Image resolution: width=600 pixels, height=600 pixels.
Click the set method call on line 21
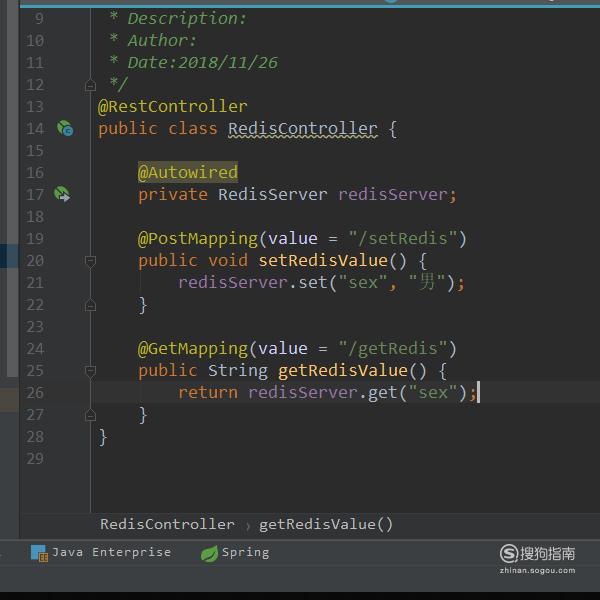(x=313, y=282)
